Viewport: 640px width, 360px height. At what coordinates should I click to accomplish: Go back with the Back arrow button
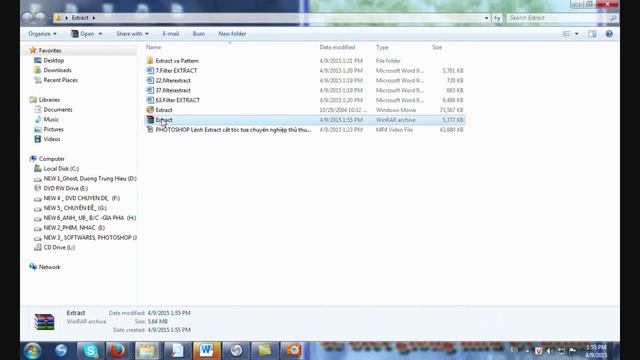(28, 18)
